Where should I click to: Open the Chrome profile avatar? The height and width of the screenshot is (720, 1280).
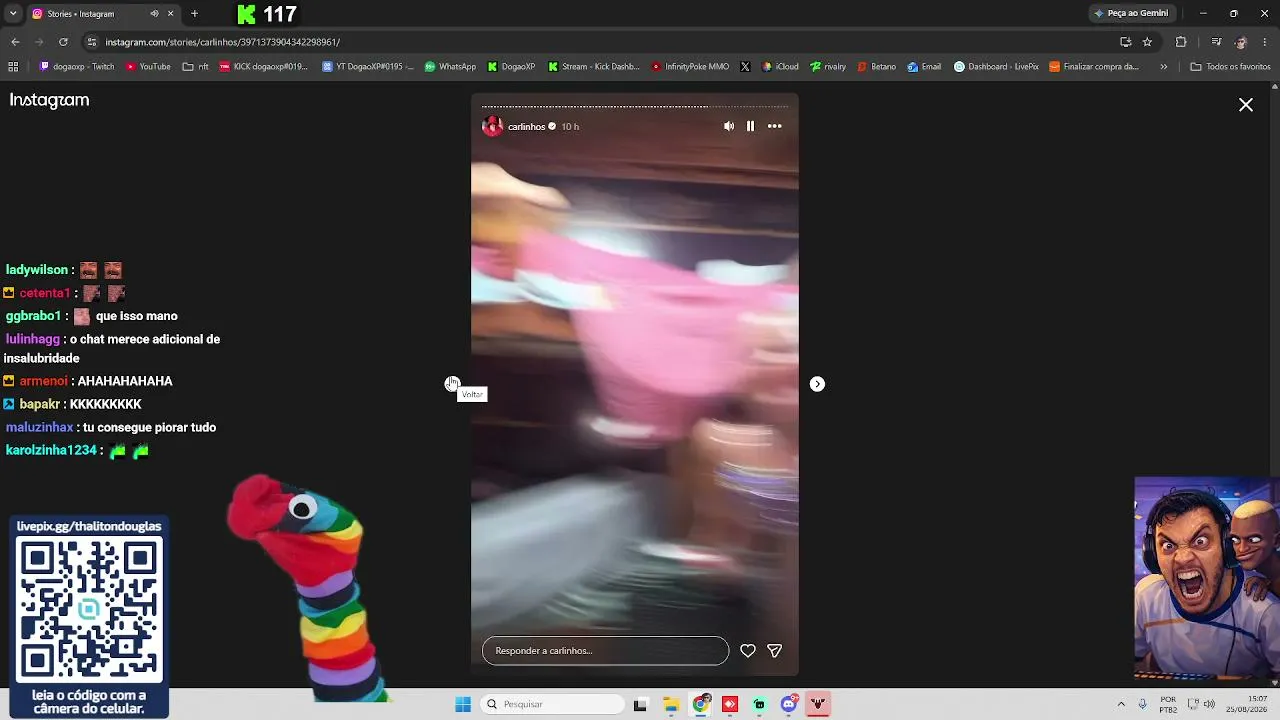point(1240,42)
